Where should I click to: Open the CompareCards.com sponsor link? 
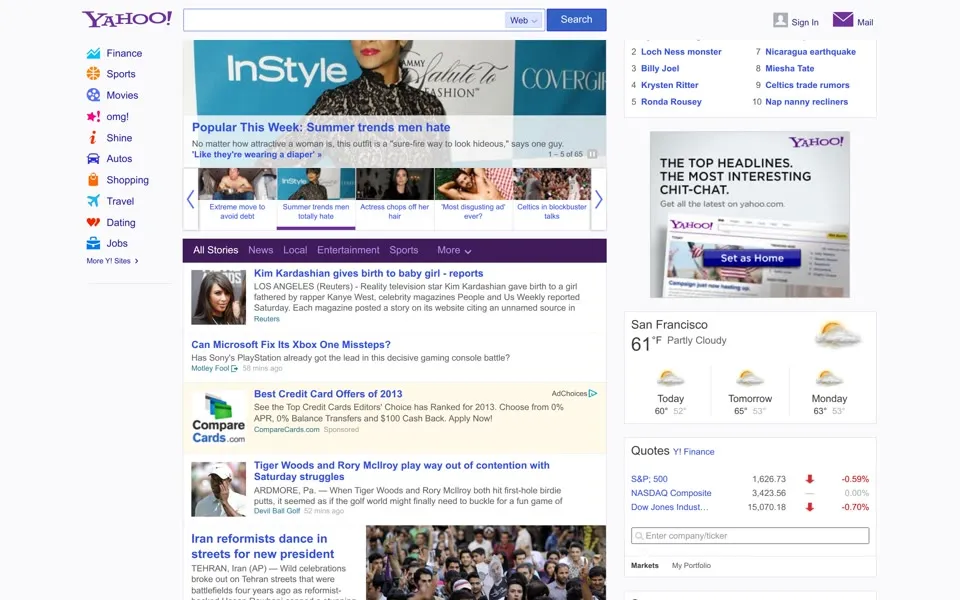click(x=287, y=430)
